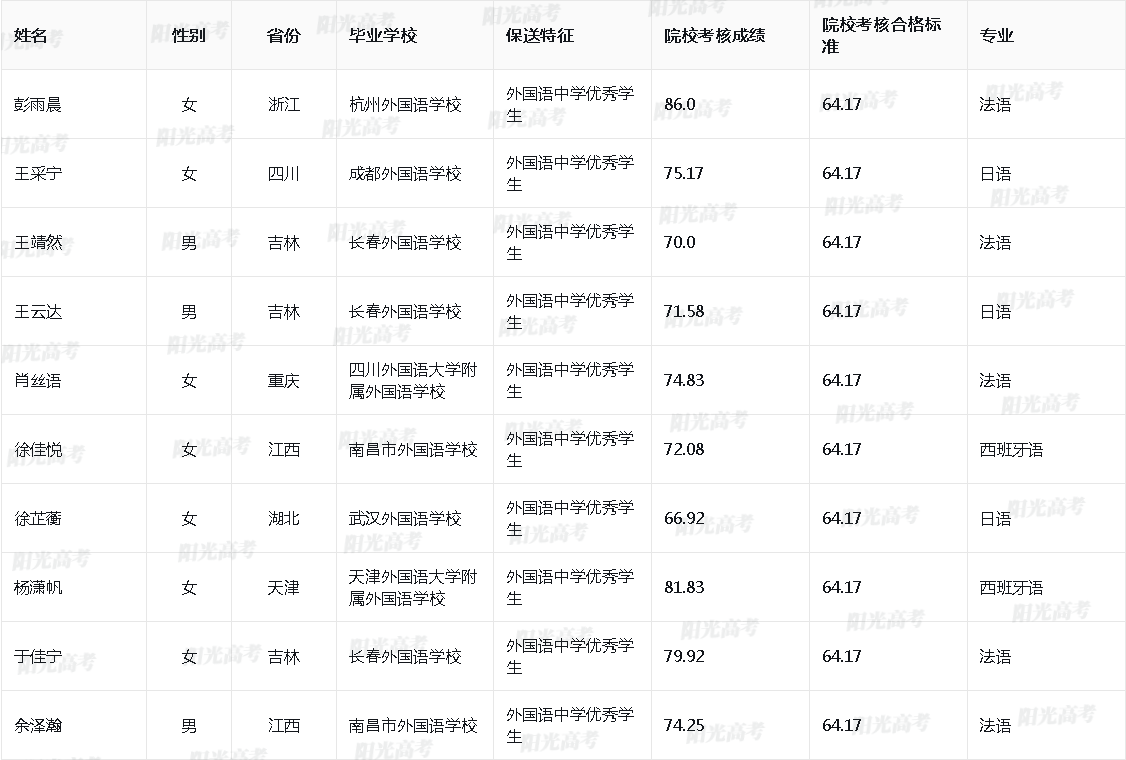1126x760 pixels.
Task: Click the 天津 province cell
Action: (284, 587)
